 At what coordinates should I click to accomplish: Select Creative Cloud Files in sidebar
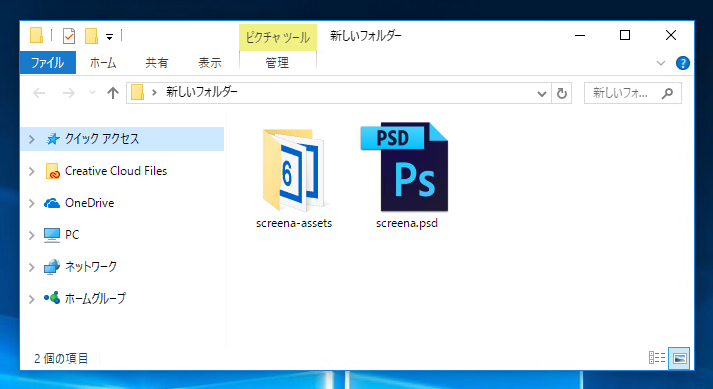[x=116, y=171]
